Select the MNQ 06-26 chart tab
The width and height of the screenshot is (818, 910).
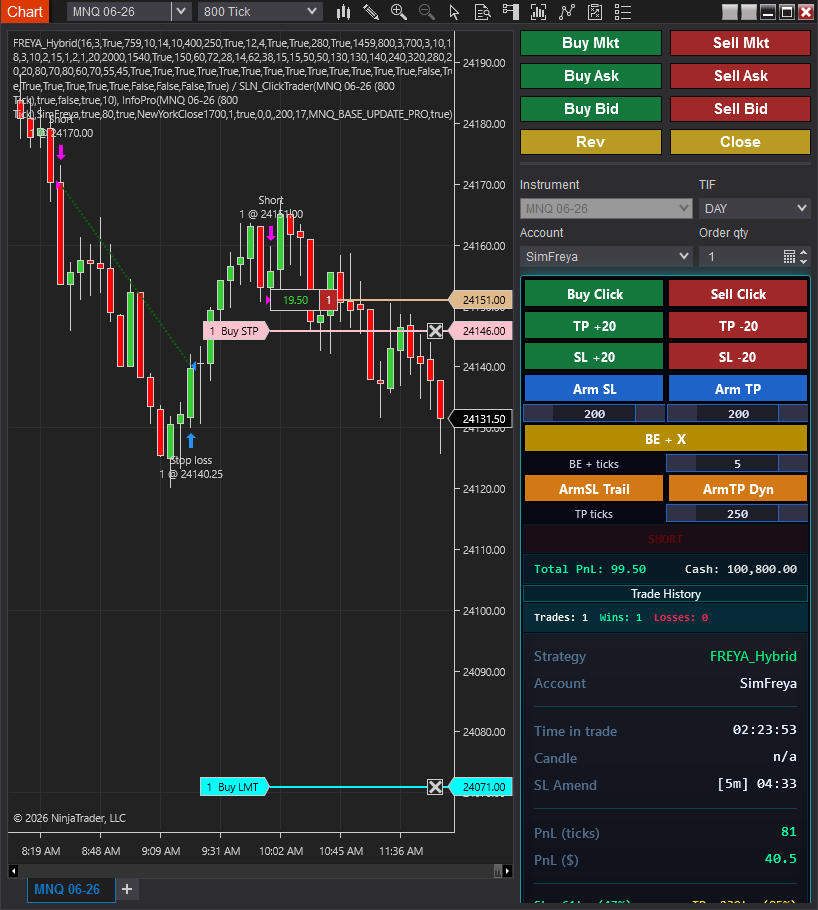click(x=67, y=889)
